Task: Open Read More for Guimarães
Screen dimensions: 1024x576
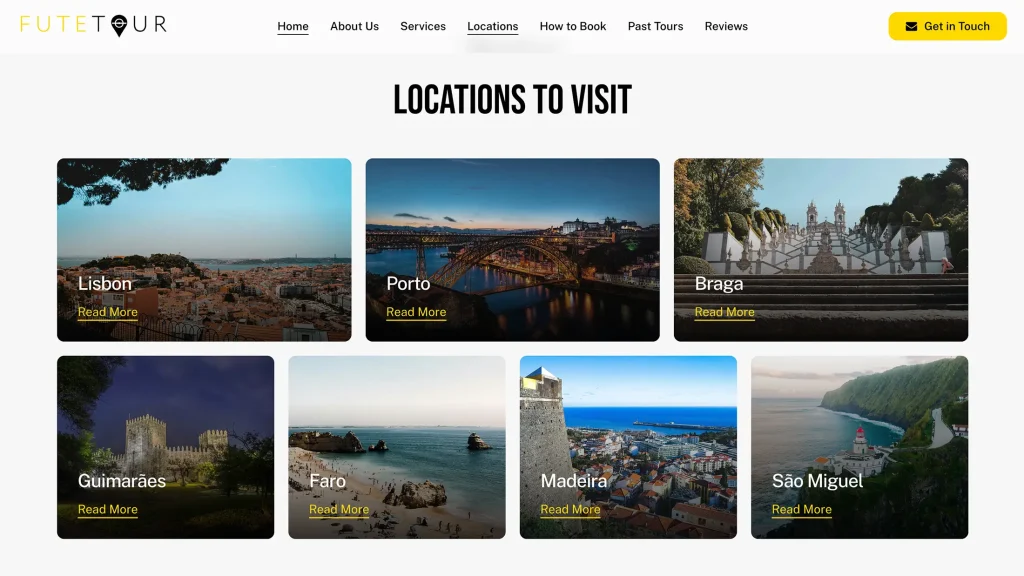Action: [x=107, y=510]
